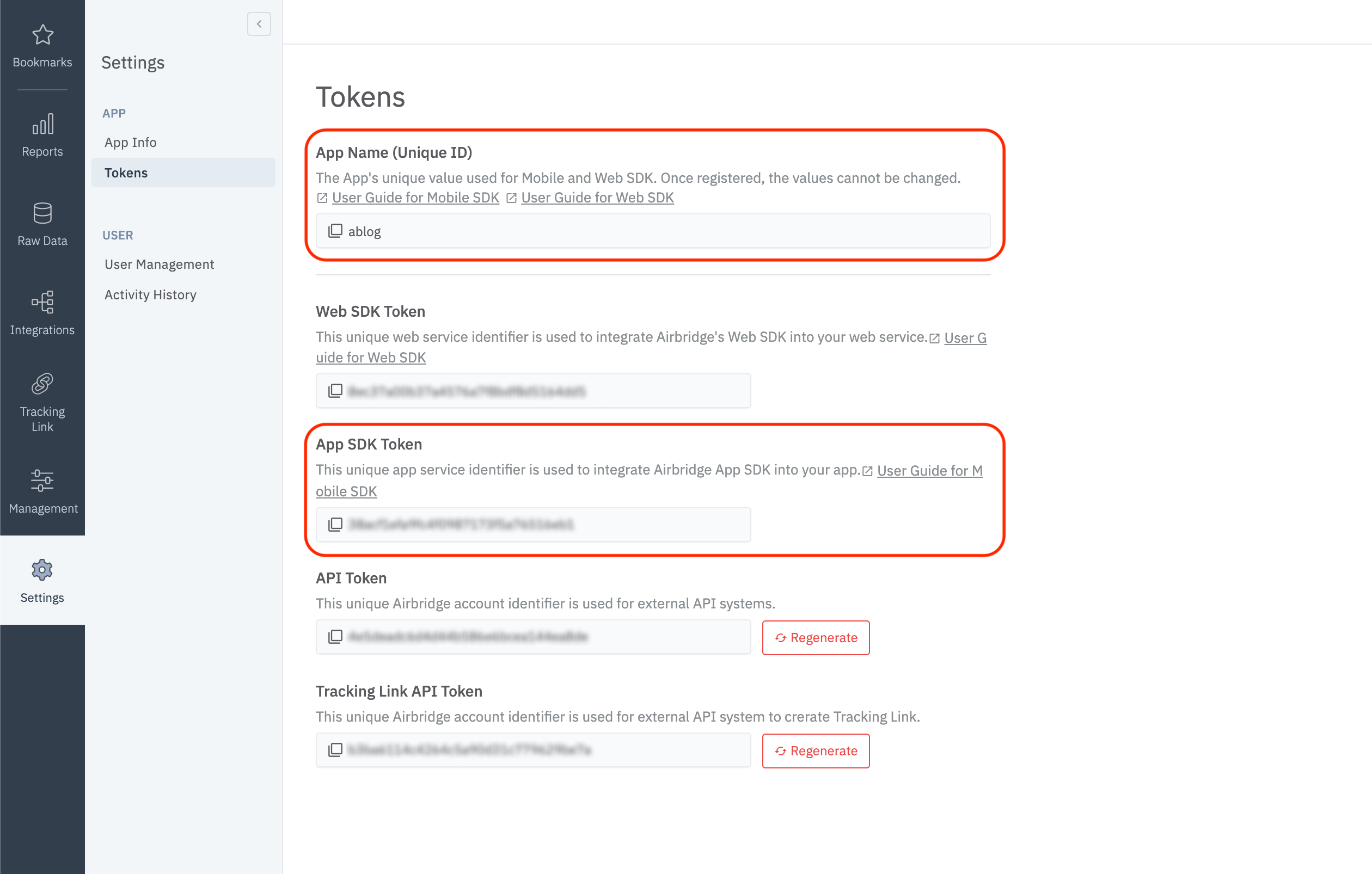Regenerate the Tracking Link API Token
The image size is (1372, 874).
[x=816, y=750]
